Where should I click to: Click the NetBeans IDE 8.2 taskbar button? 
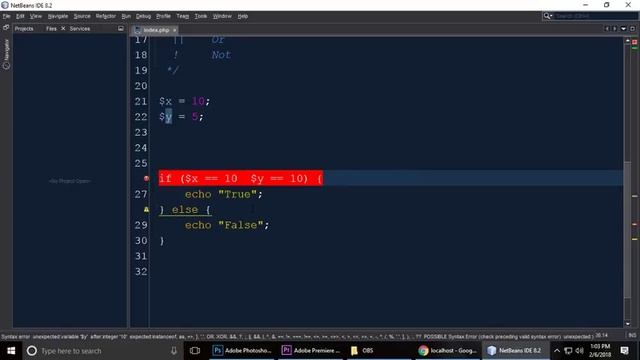516,351
